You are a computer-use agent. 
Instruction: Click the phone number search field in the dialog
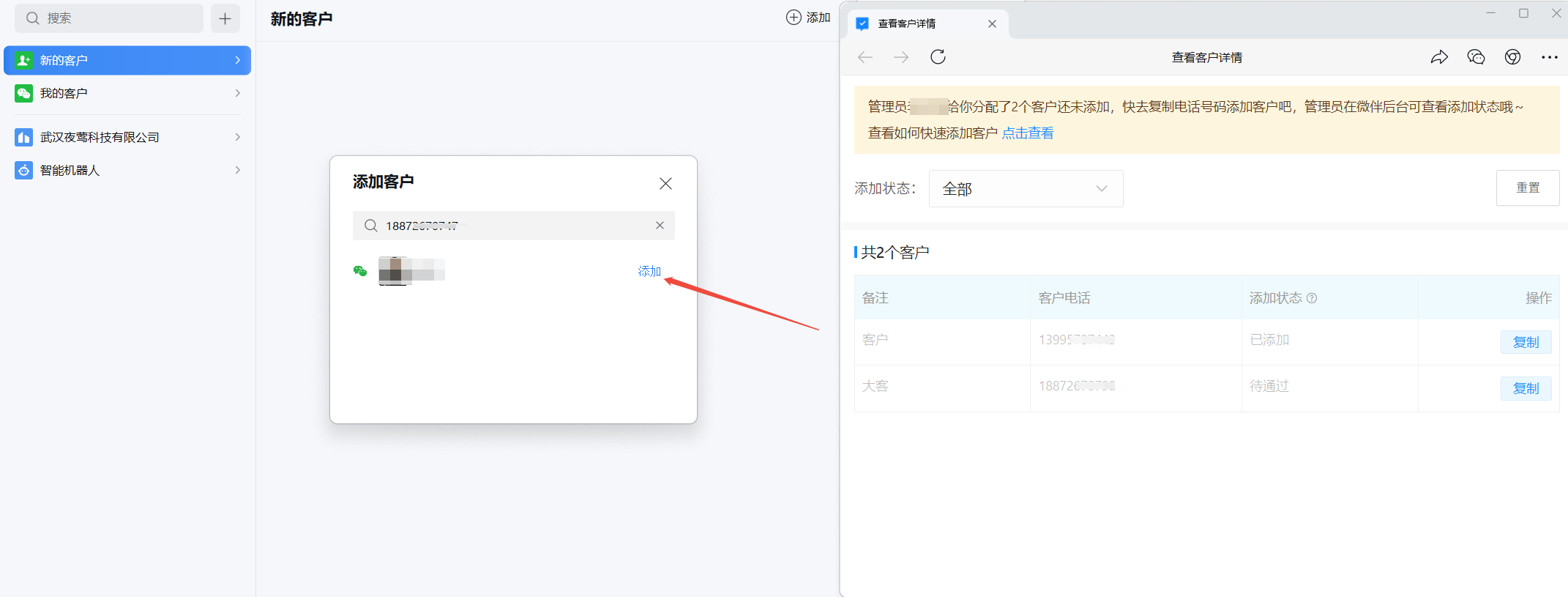click(x=513, y=226)
